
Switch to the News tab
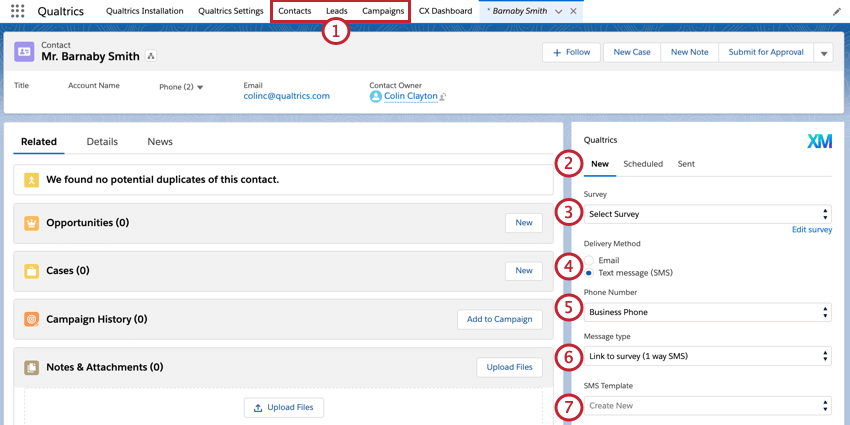160,141
